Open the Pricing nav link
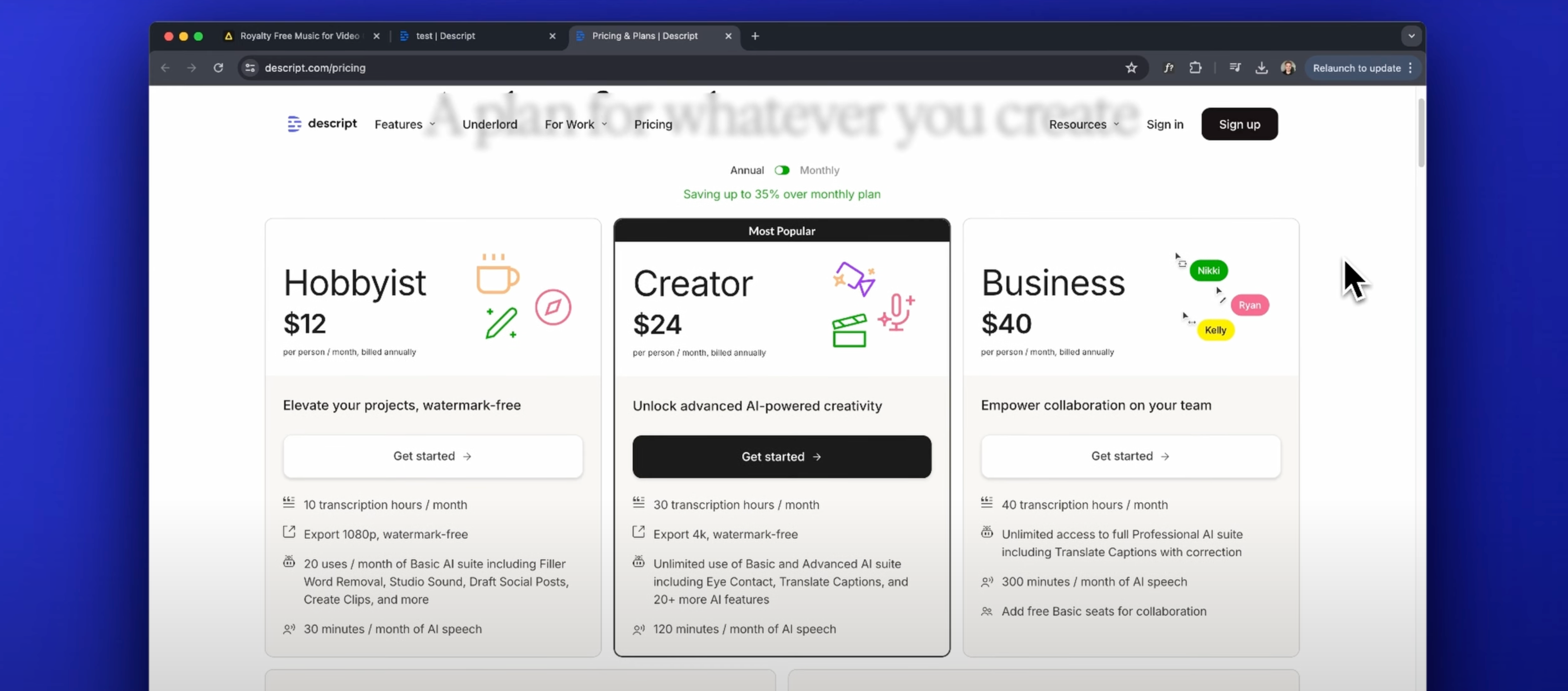The height and width of the screenshot is (691, 1568). [653, 124]
